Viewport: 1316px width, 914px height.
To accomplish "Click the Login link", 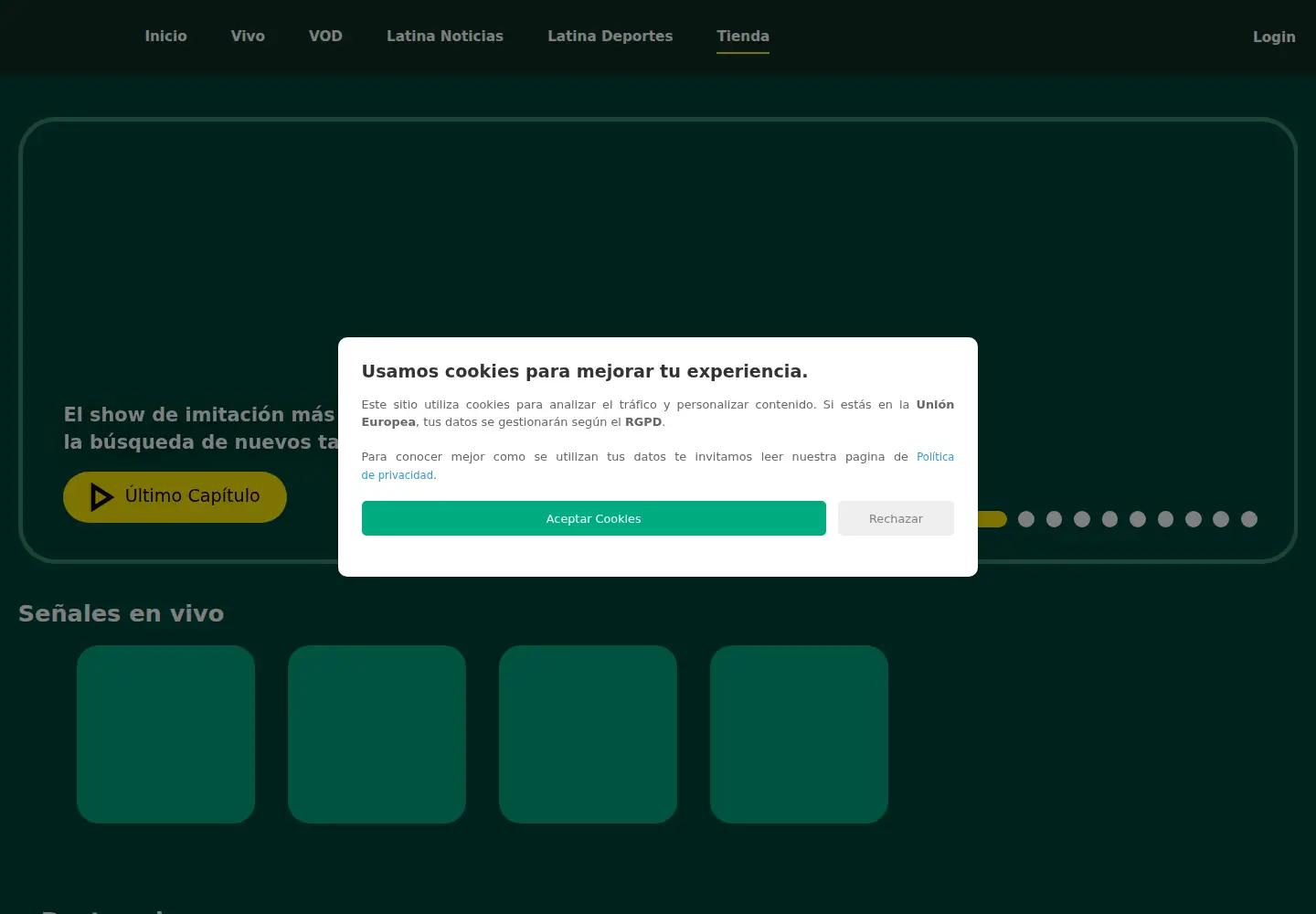I will [x=1274, y=37].
